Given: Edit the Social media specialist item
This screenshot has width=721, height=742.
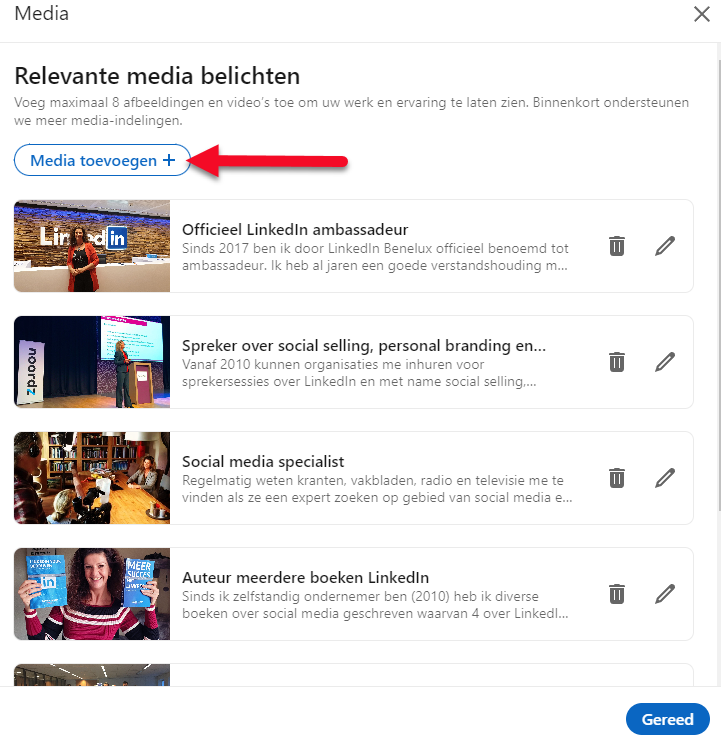Looking at the screenshot, I should pyautogui.click(x=665, y=478).
